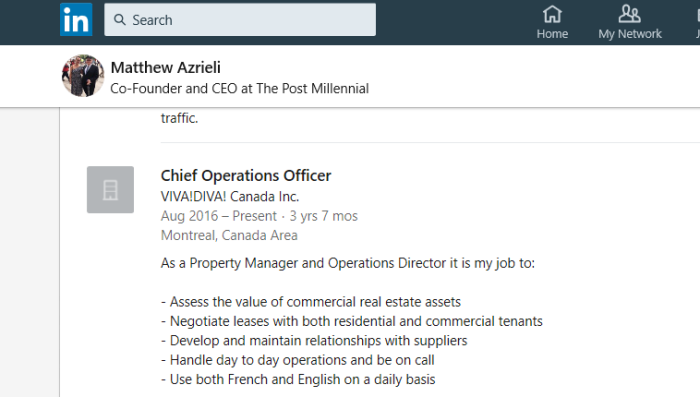Focus the Search input field
700x397 pixels.
[x=240, y=20]
